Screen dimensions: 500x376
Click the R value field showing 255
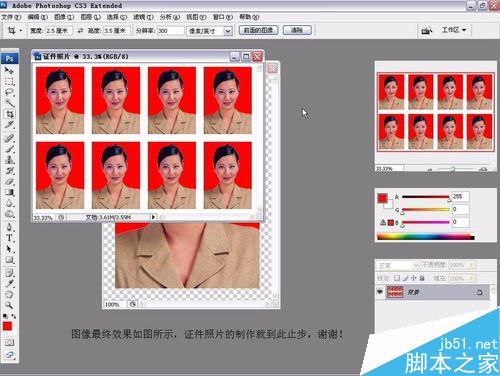coord(460,197)
